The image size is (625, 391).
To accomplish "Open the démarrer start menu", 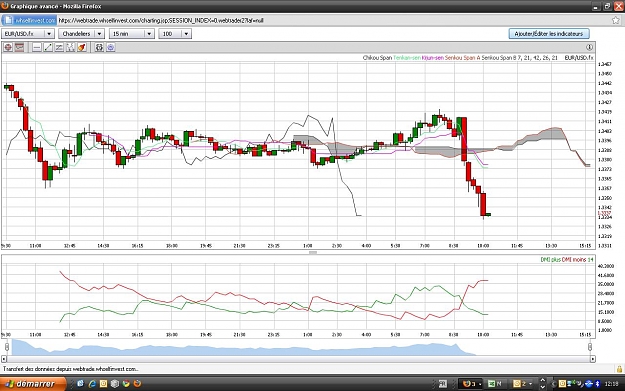I will coord(33,383).
